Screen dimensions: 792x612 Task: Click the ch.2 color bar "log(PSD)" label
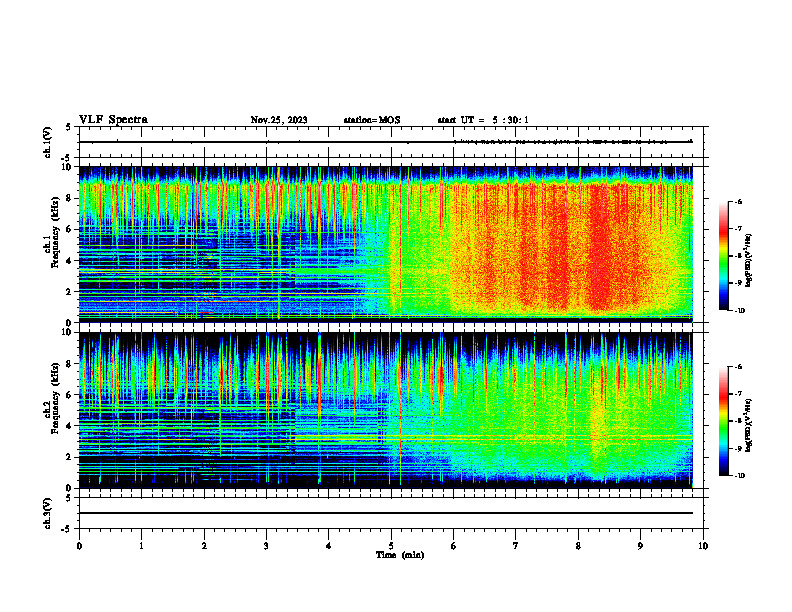pyautogui.click(x=749, y=424)
